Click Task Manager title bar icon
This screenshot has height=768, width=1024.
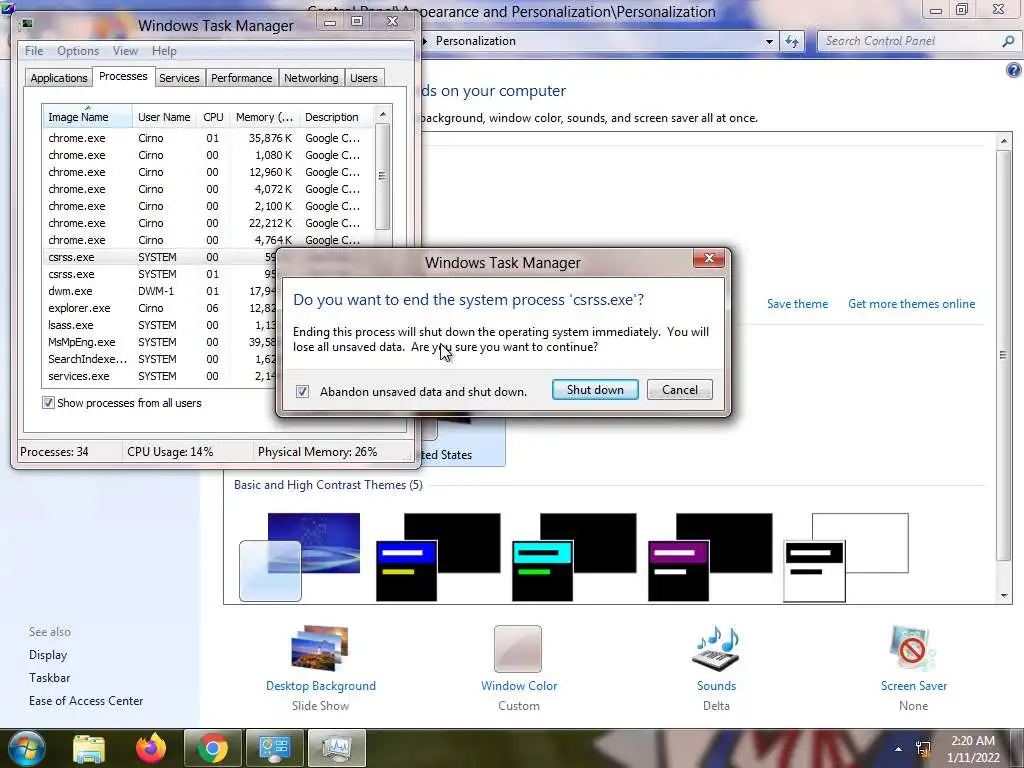click(27, 25)
